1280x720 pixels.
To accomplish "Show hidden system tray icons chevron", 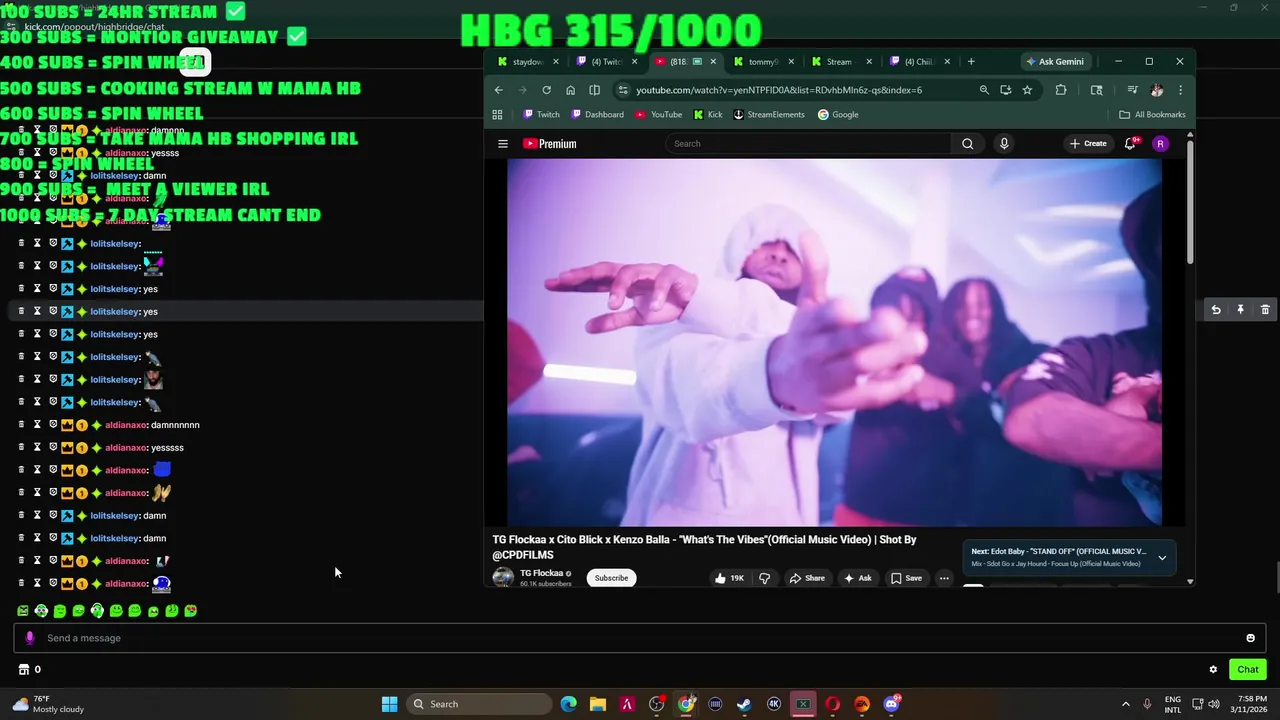I will pos(1125,704).
